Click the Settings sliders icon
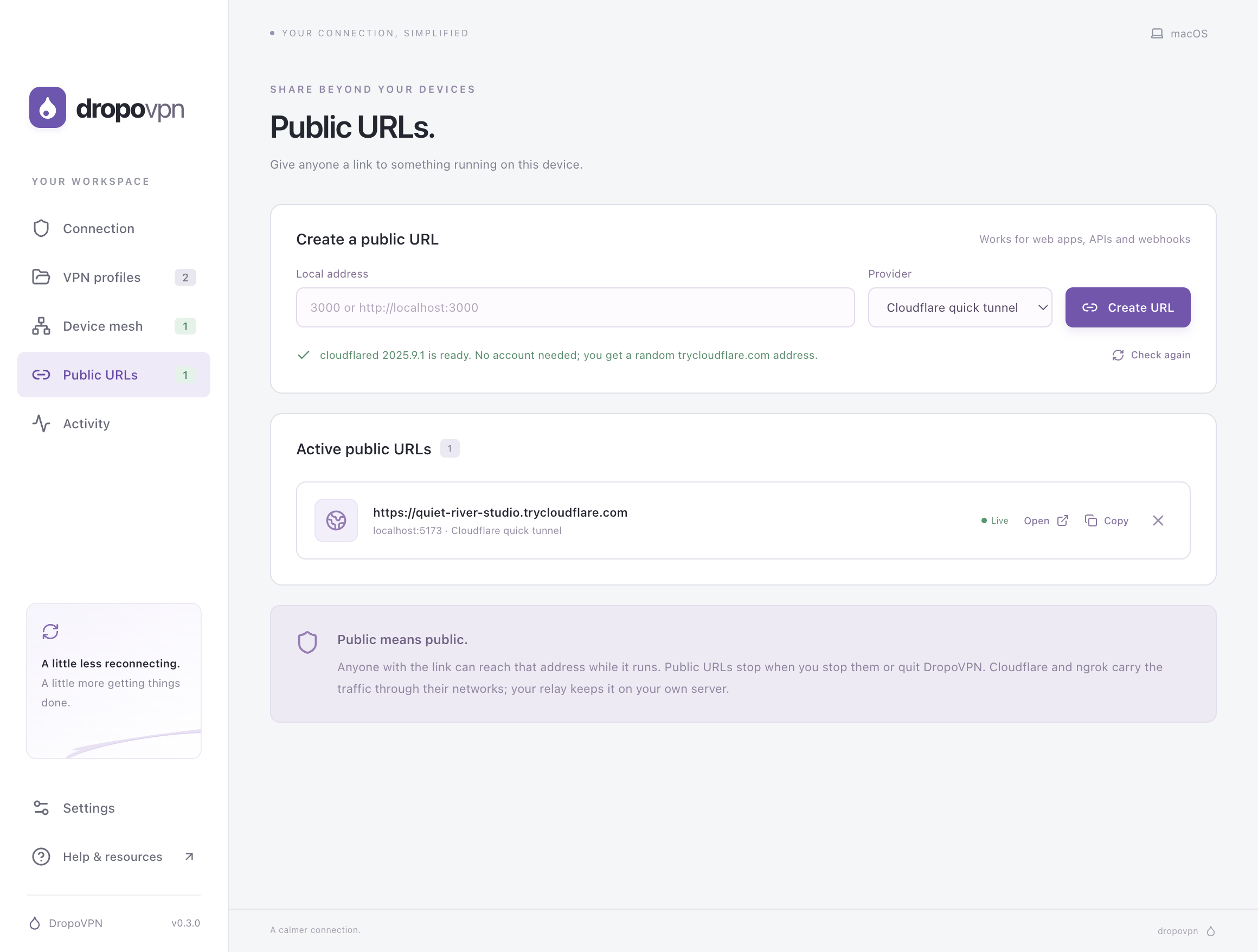The height and width of the screenshot is (952, 1258). pyautogui.click(x=41, y=808)
